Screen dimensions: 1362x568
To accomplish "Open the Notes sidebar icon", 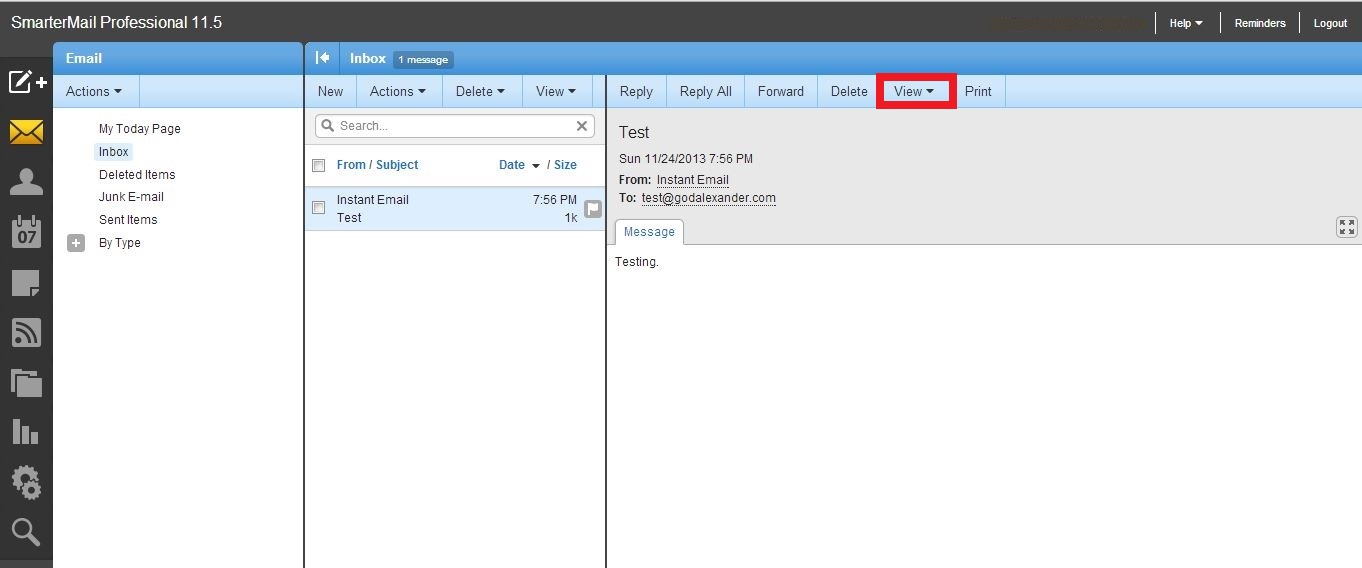I will (x=27, y=283).
